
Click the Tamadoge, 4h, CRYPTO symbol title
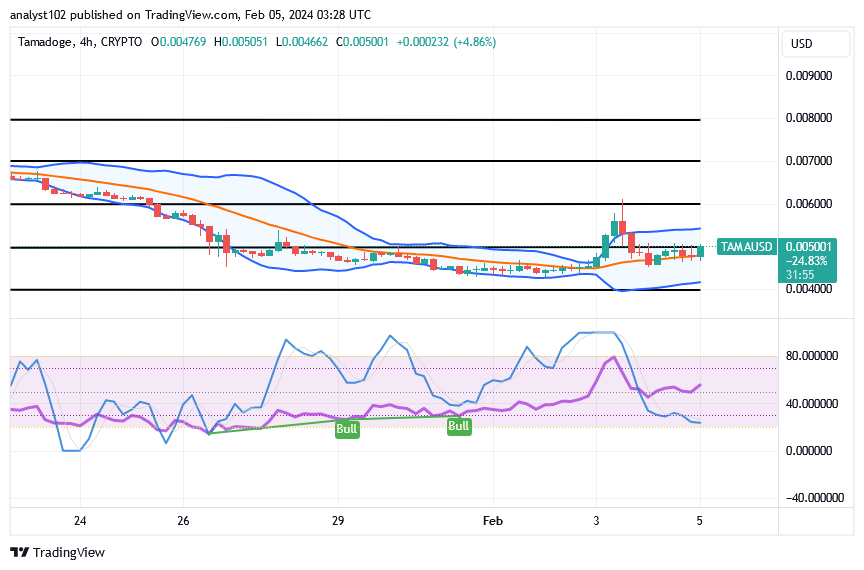80,42
